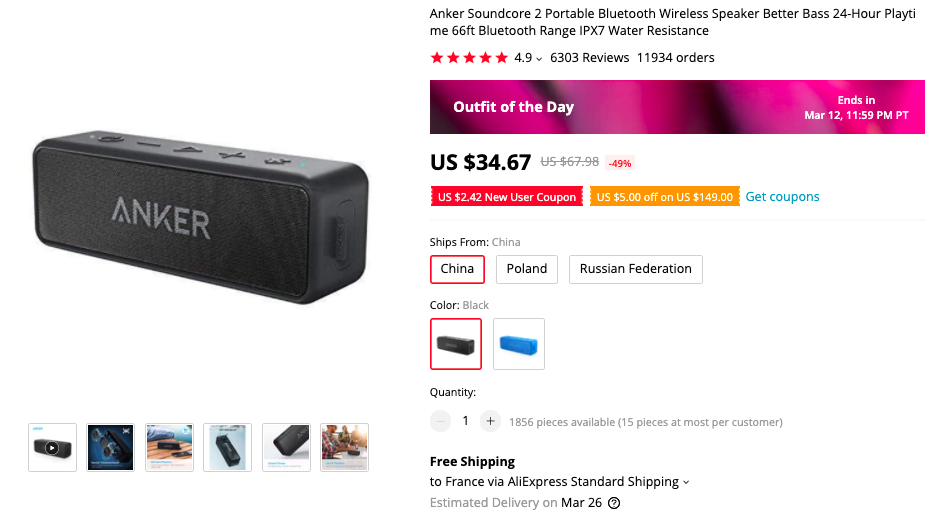Select China as ship-from location
The width and height of the screenshot is (939, 519).
(457, 269)
